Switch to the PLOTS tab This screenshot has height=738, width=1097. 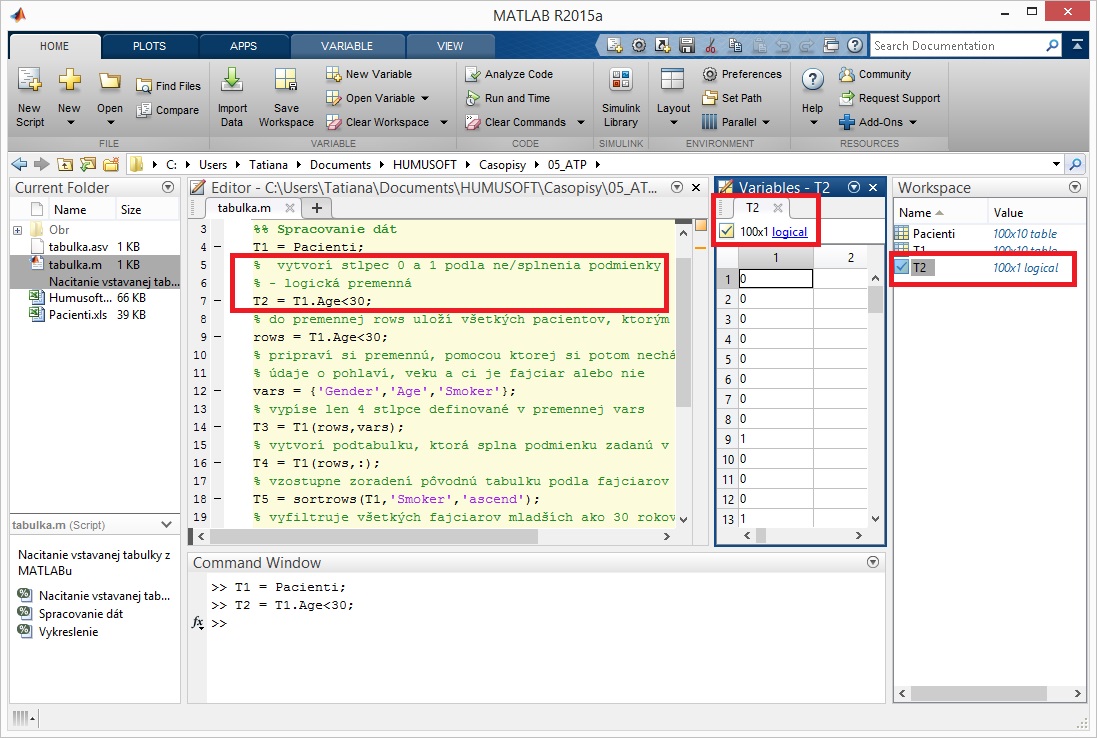point(149,46)
